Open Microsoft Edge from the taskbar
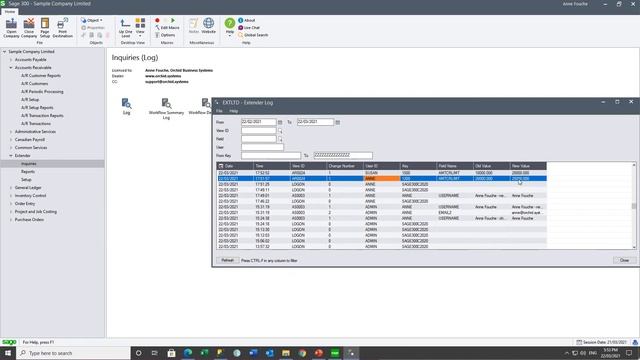 188,353
